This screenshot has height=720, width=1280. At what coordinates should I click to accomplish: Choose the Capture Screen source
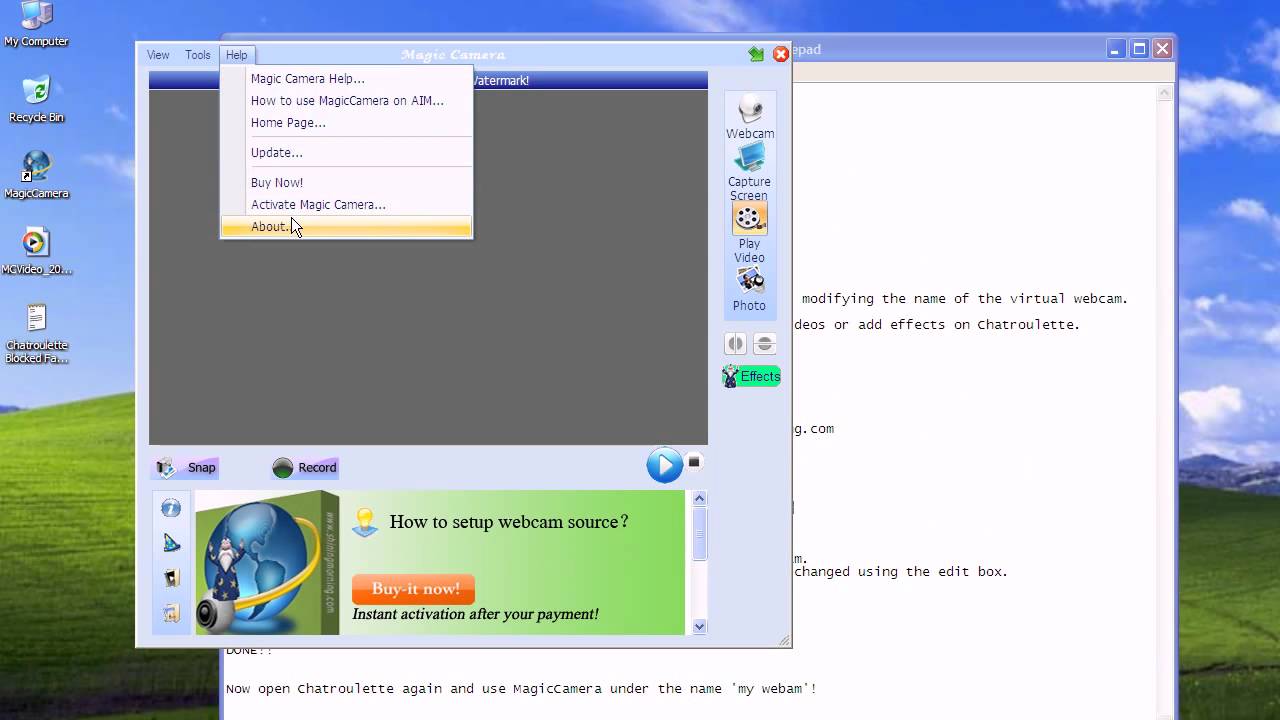click(x=749, y=172)
